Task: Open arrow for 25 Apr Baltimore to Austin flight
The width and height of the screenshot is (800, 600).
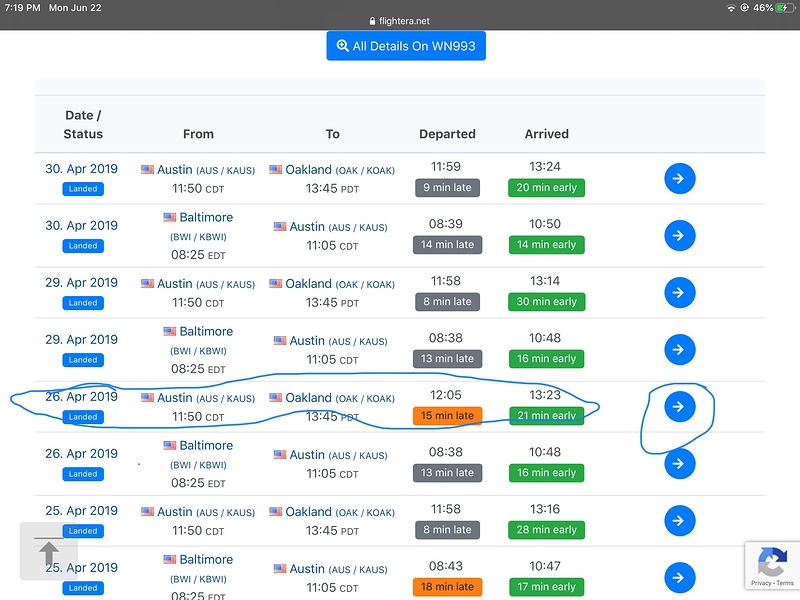Action: point(680,578)
